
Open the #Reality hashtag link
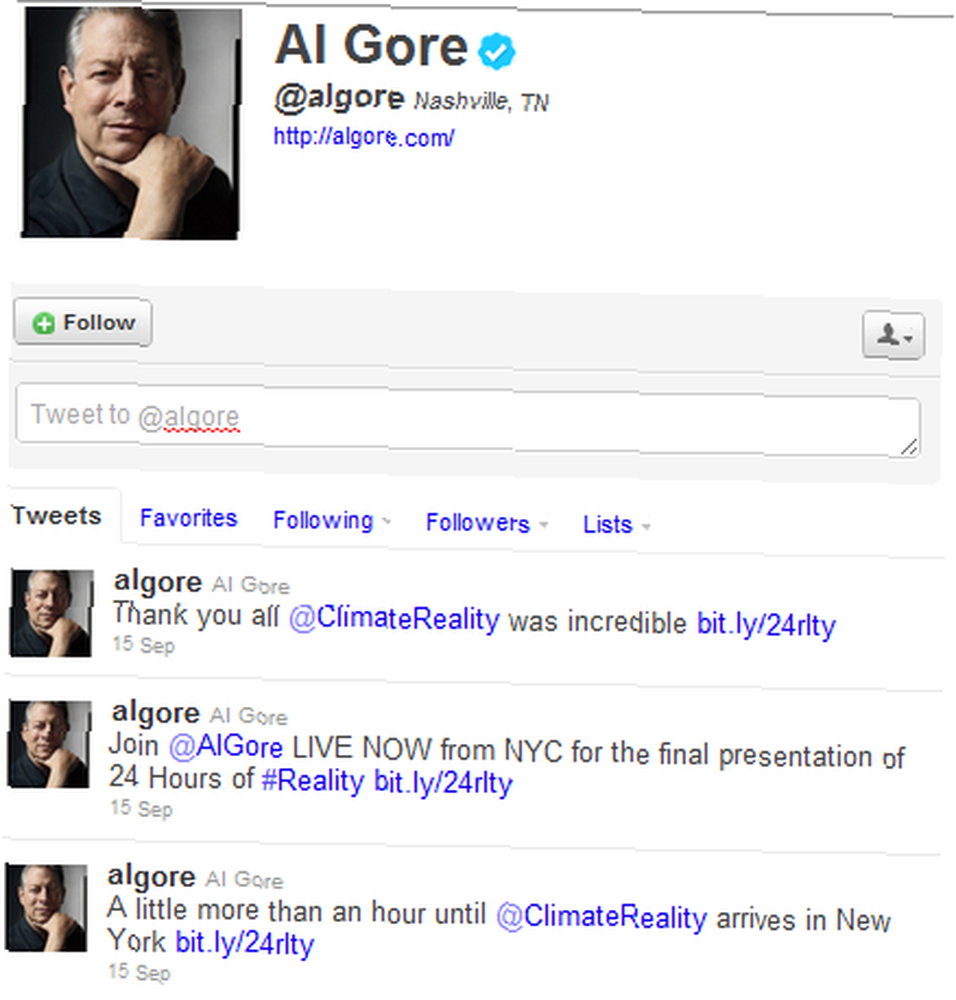pyautogui.click(x=313, y=780)
